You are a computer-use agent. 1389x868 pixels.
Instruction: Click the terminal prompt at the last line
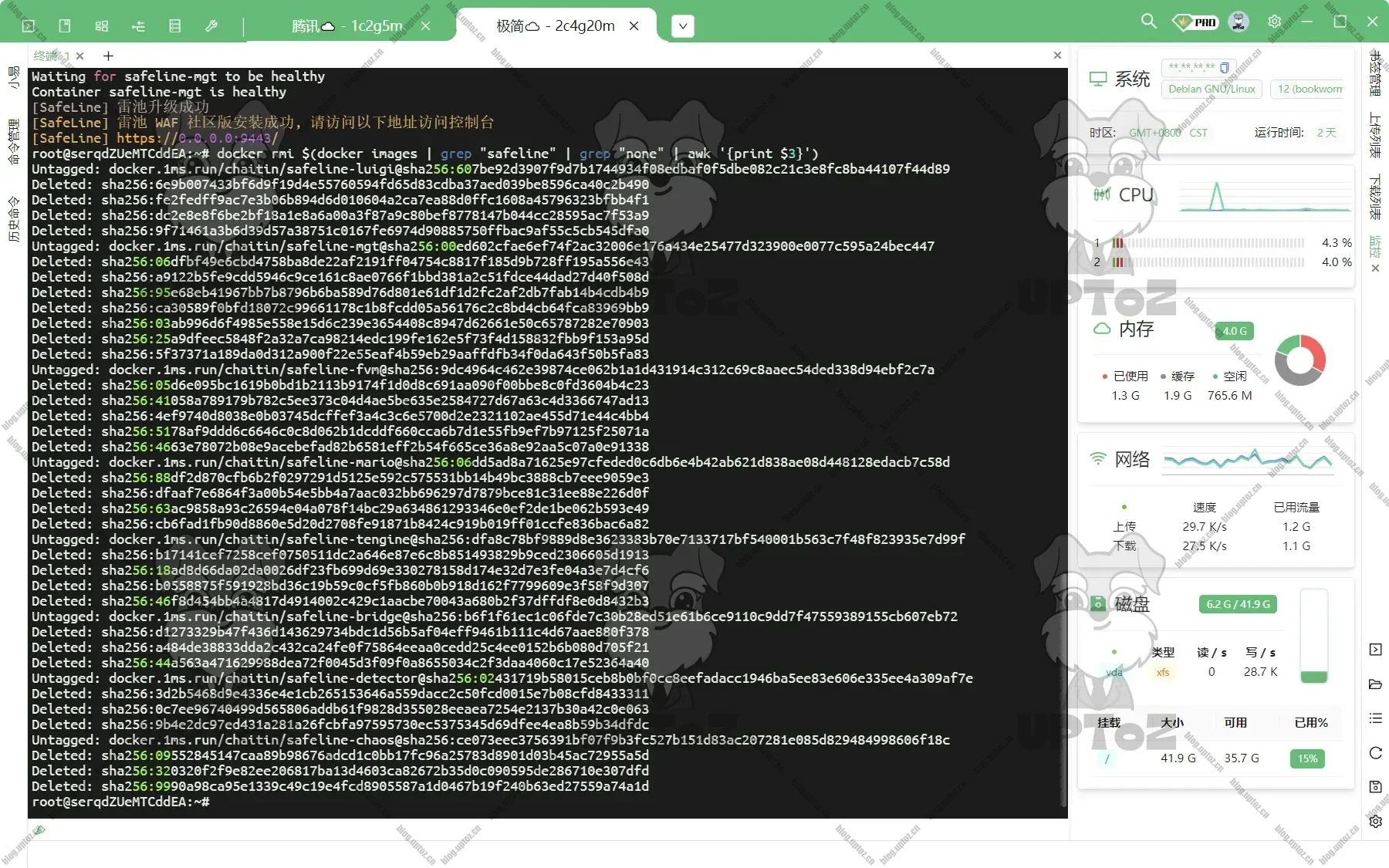pyautogui.click(x=121, y=802)
